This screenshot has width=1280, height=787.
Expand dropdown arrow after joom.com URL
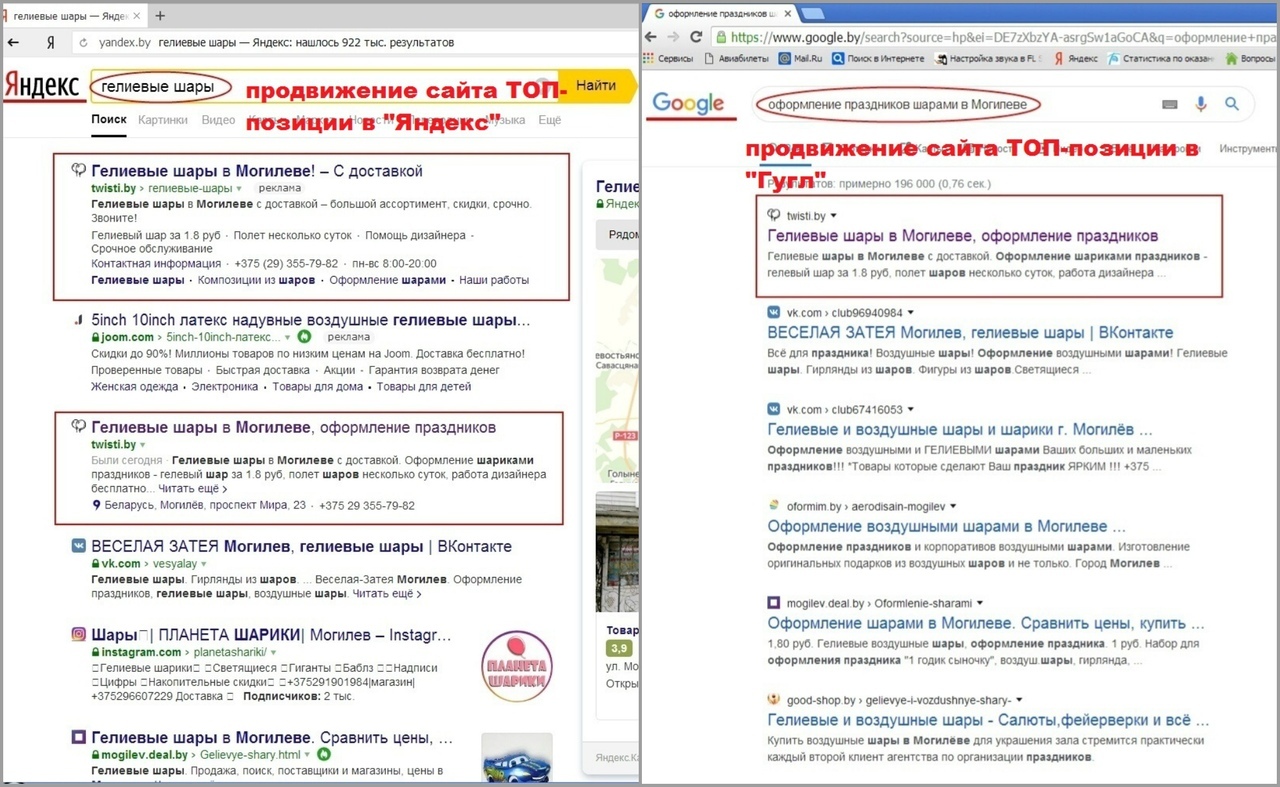(286, 337)
